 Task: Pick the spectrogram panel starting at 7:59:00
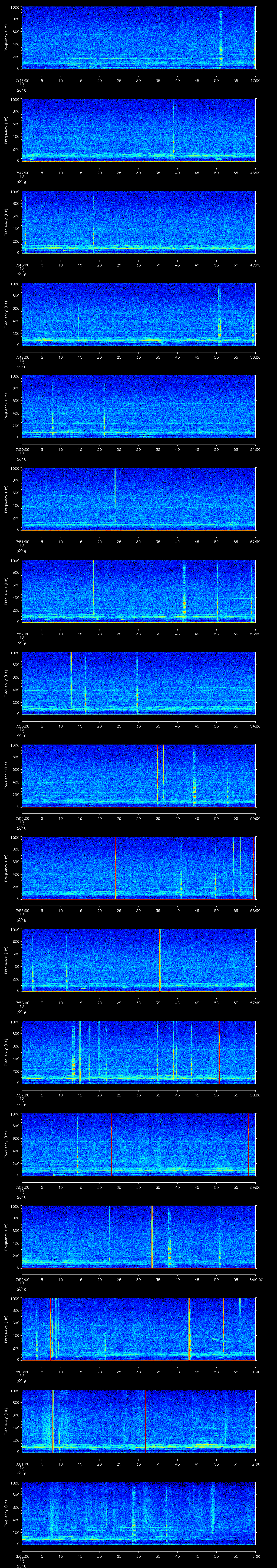[139, 1237]
